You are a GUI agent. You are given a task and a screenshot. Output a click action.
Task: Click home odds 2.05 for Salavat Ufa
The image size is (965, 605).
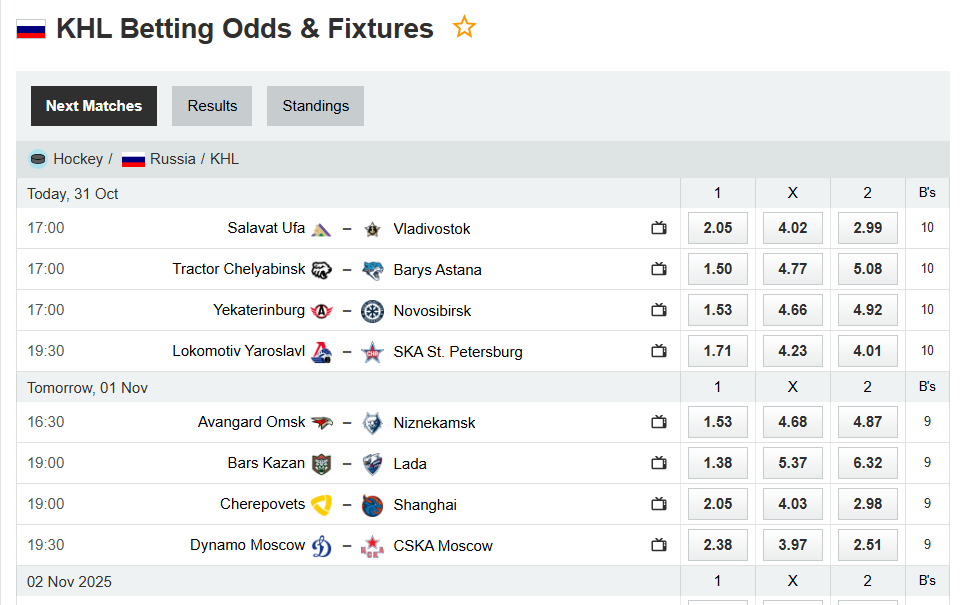[x=717, y=228]
